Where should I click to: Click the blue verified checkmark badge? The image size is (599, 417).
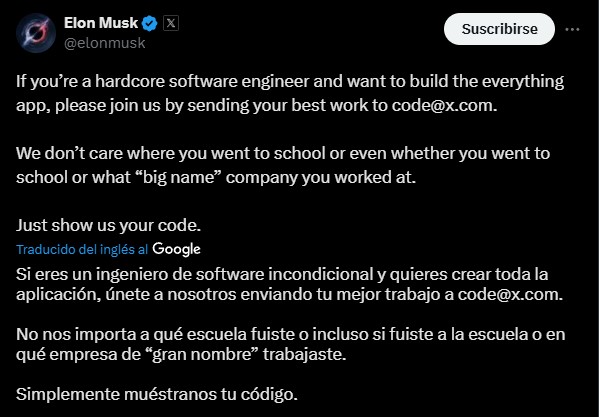(149, 24)
